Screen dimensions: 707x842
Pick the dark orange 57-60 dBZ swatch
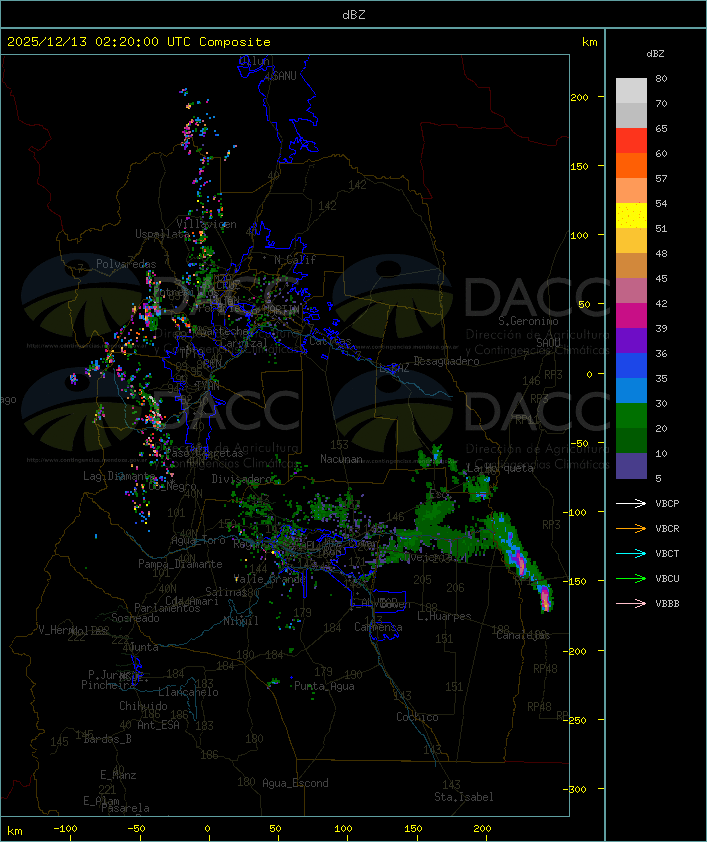click(631, 165)
